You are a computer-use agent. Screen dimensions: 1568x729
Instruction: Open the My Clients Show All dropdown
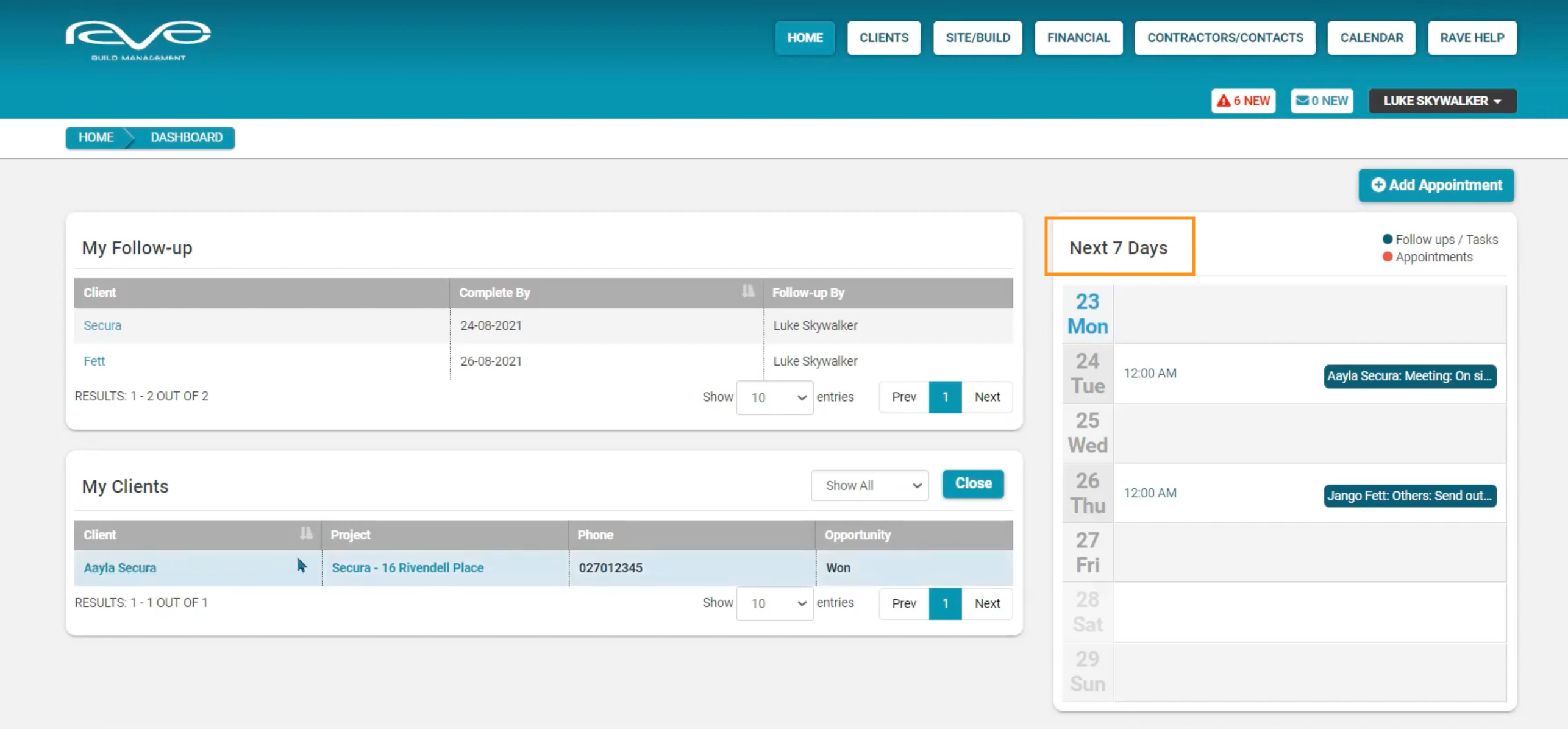coord(869,485)
